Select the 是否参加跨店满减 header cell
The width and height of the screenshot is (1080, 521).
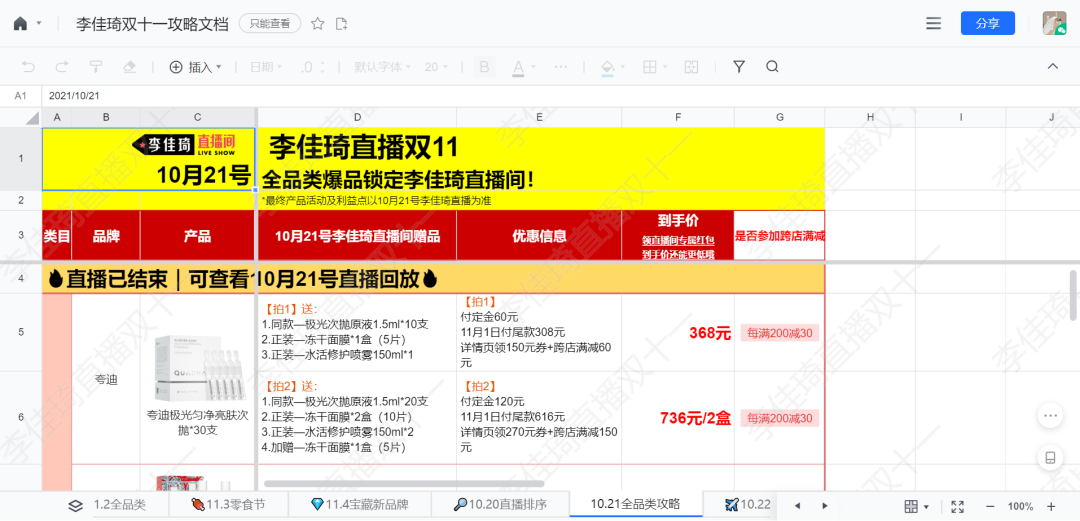click(x=779, y=236)
